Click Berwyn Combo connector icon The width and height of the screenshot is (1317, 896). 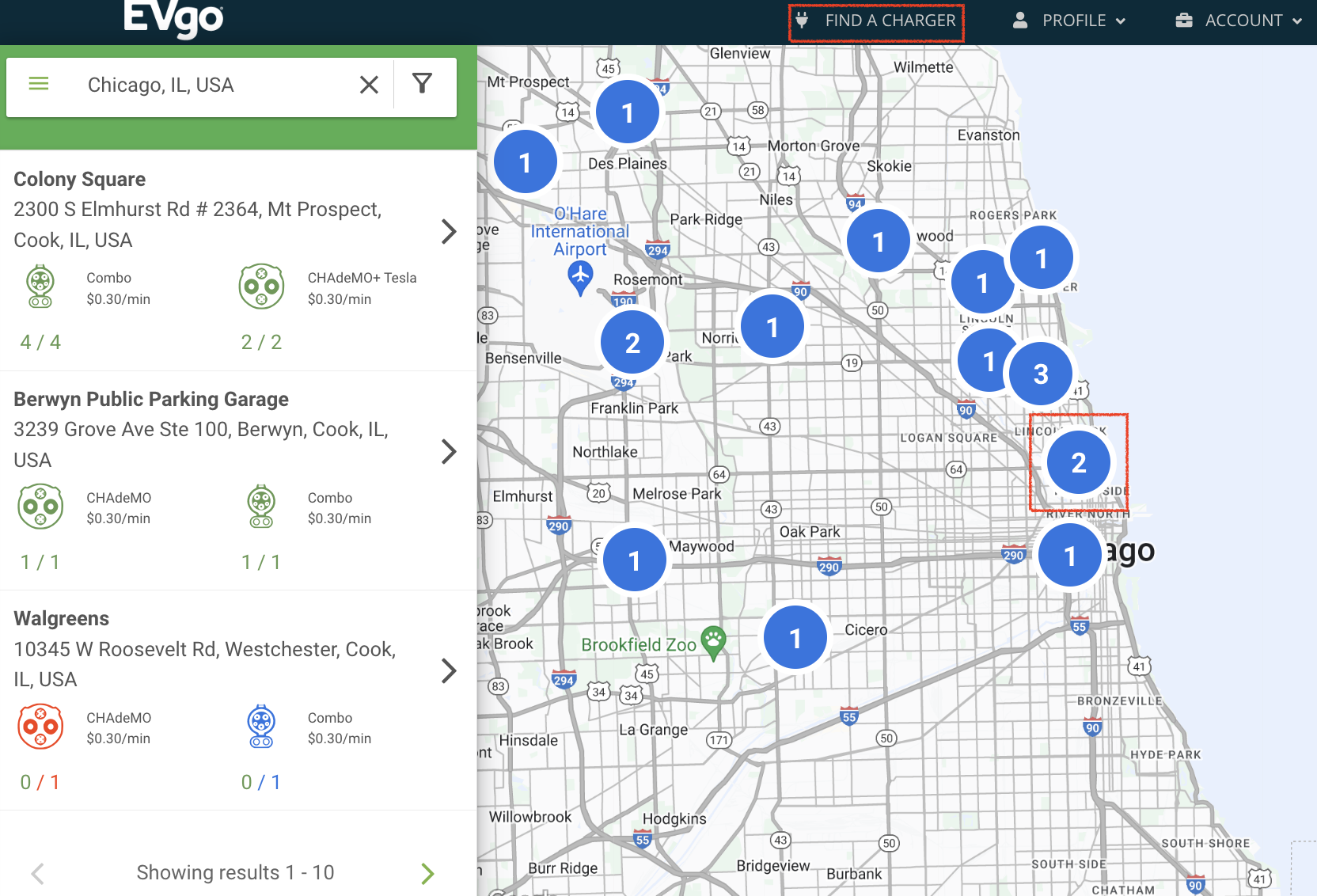(261, 507)
